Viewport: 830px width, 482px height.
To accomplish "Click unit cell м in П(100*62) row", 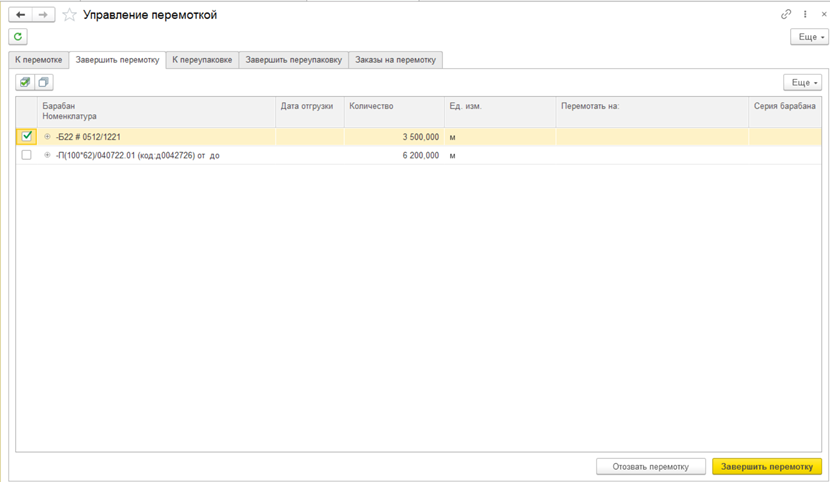I will (x=500, y=156).
